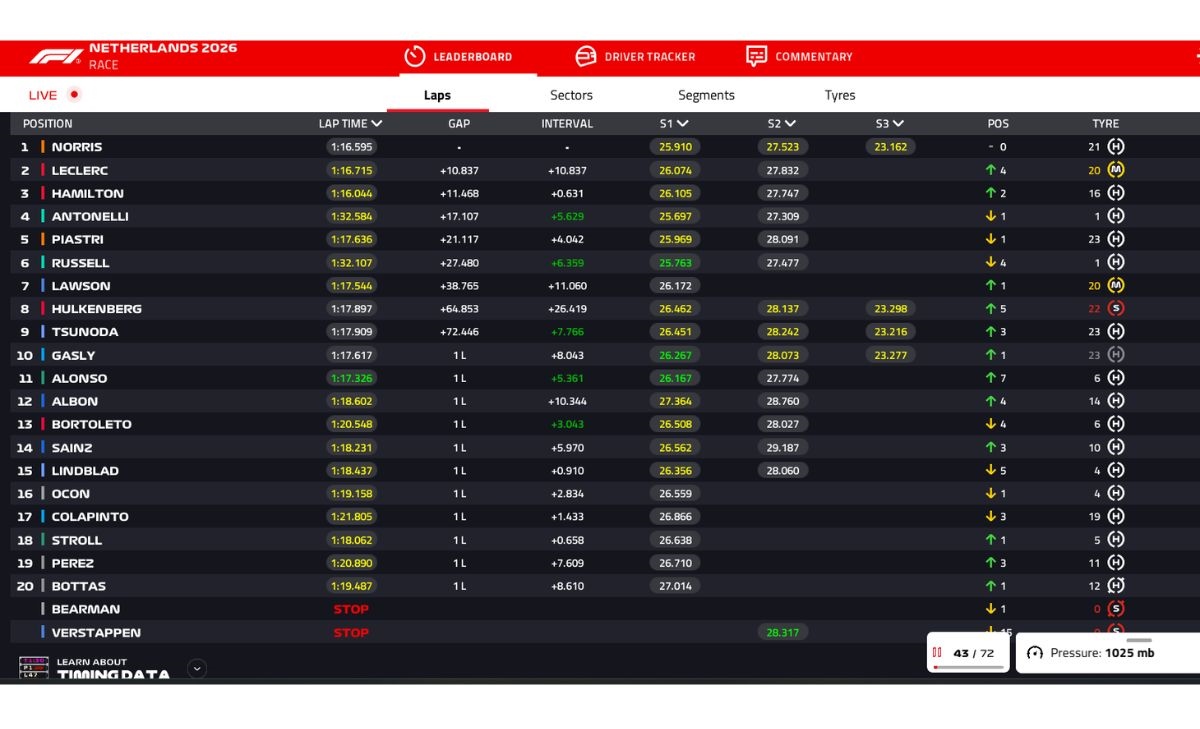Click Leclerc red team color bar
The height and width of the screenshot is (729, 1200).
(42, 170)
